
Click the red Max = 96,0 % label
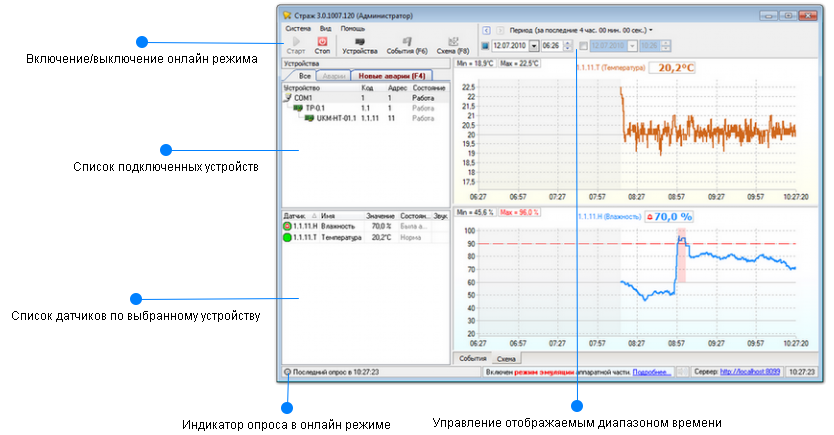tap(519, 212)
